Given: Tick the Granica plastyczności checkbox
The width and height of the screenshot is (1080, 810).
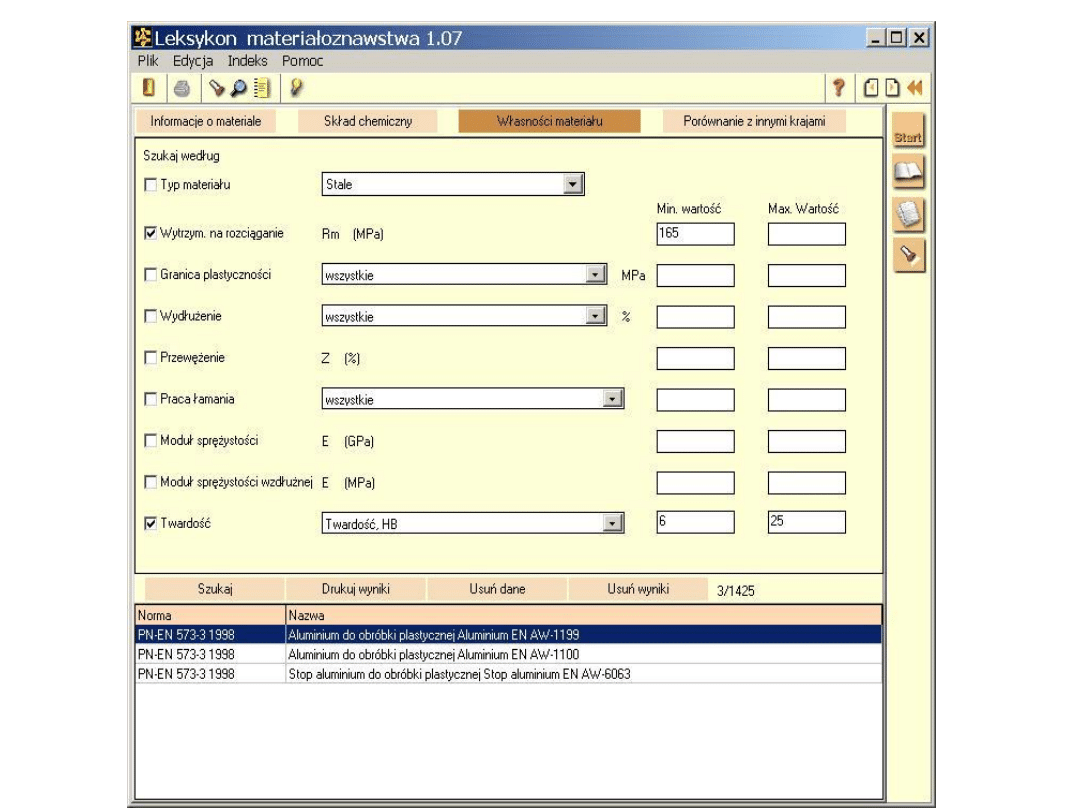Looking at the screenshot, I should [x=151, y=275].
